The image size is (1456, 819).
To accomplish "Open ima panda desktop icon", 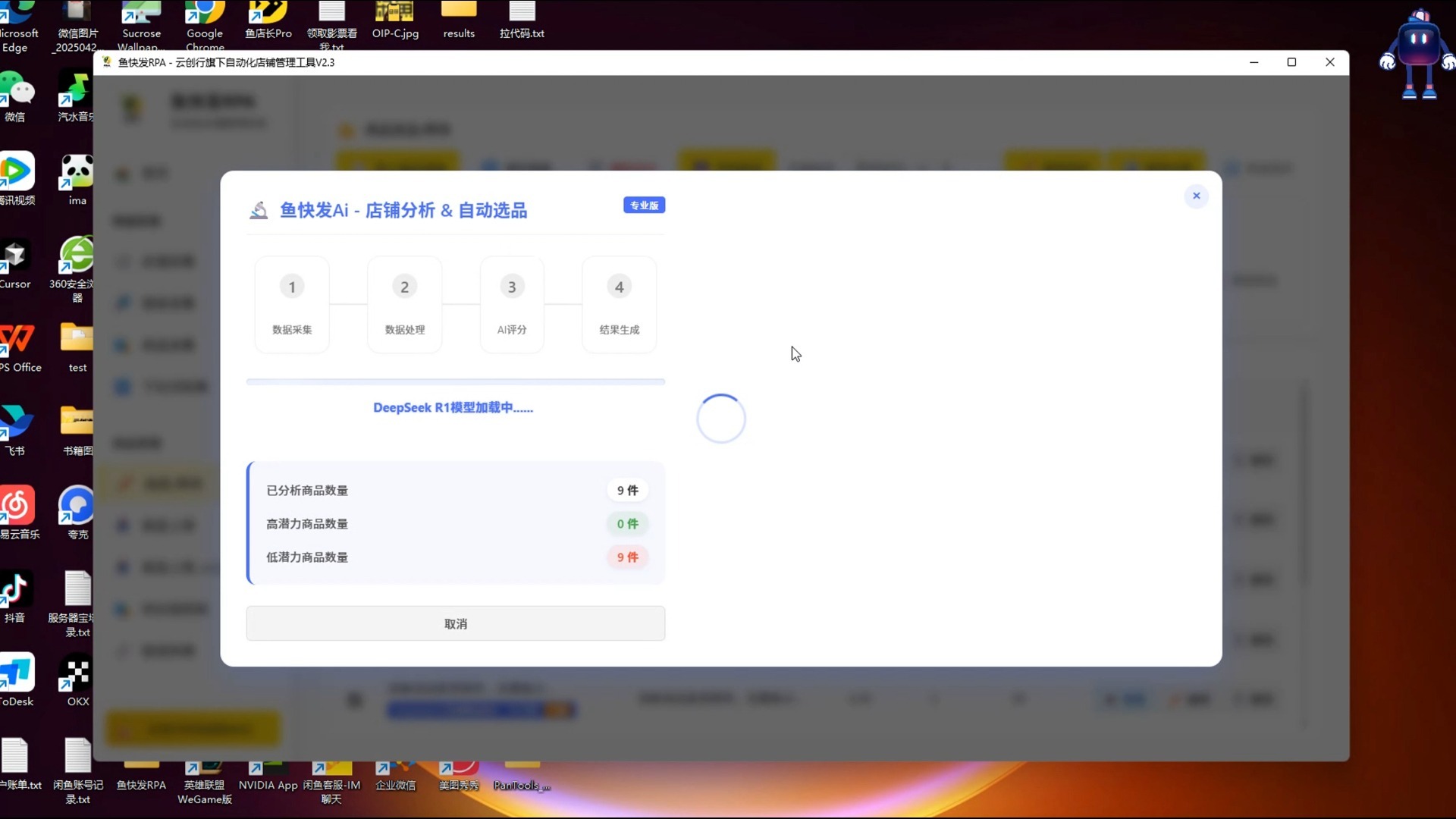I will tap(77, 180).
